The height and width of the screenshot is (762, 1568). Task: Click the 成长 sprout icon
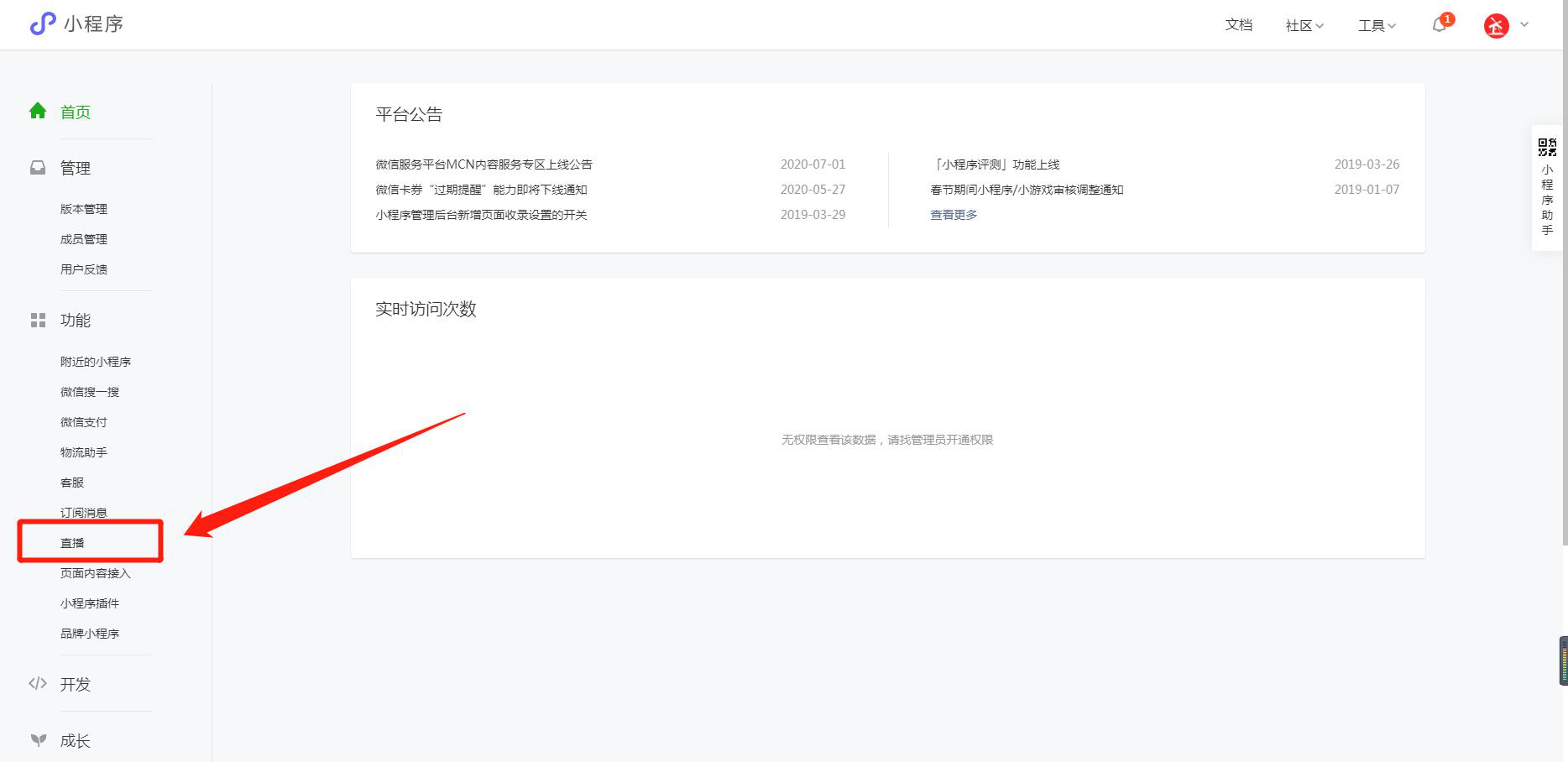tap(38, 740)
